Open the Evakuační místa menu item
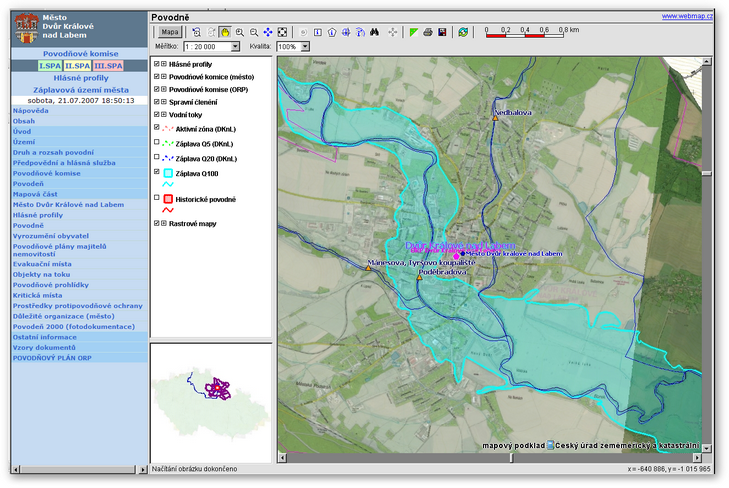Image resolution: width=729 pixels, height=488 pixels. (x=42, y=264)
